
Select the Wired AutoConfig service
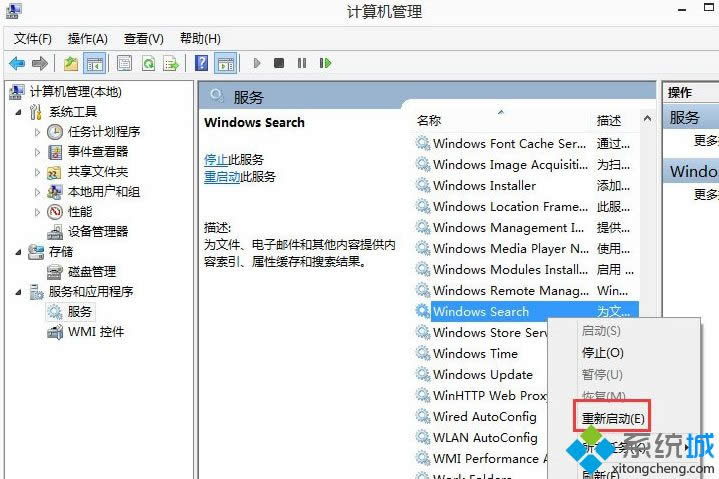pyautogui.click(x=485, y=416)
